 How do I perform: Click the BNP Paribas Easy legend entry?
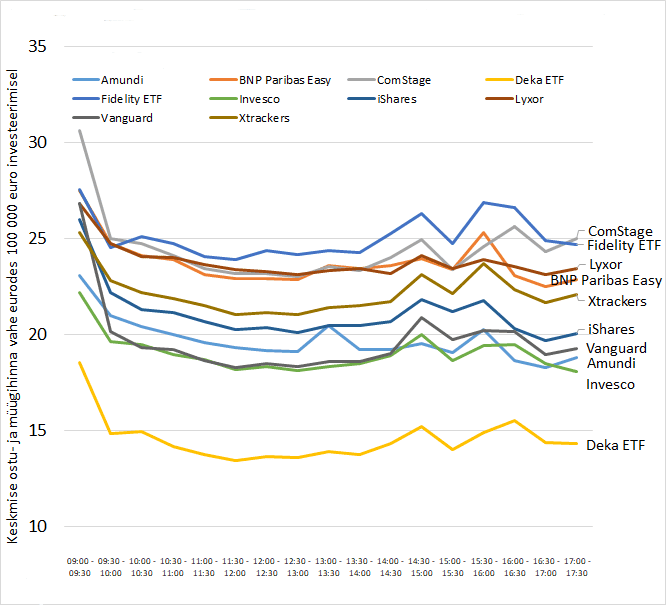point(271,80)
